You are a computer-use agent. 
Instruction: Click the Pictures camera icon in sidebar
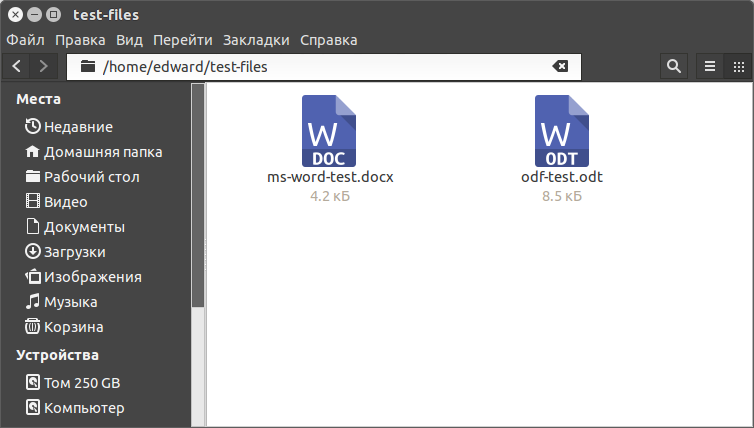tap(33, 277)
